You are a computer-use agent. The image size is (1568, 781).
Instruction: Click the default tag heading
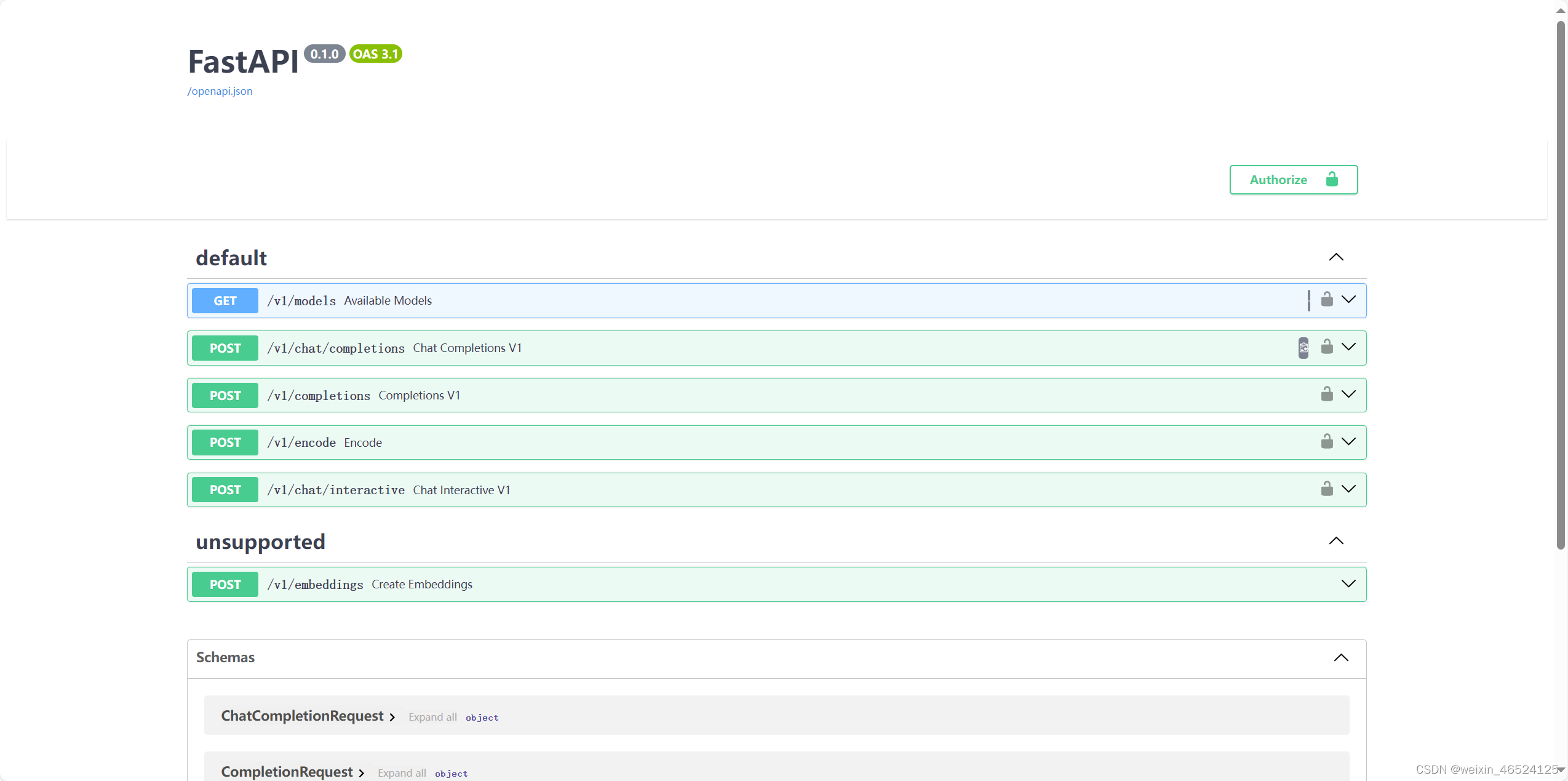(x=231, y=258)
